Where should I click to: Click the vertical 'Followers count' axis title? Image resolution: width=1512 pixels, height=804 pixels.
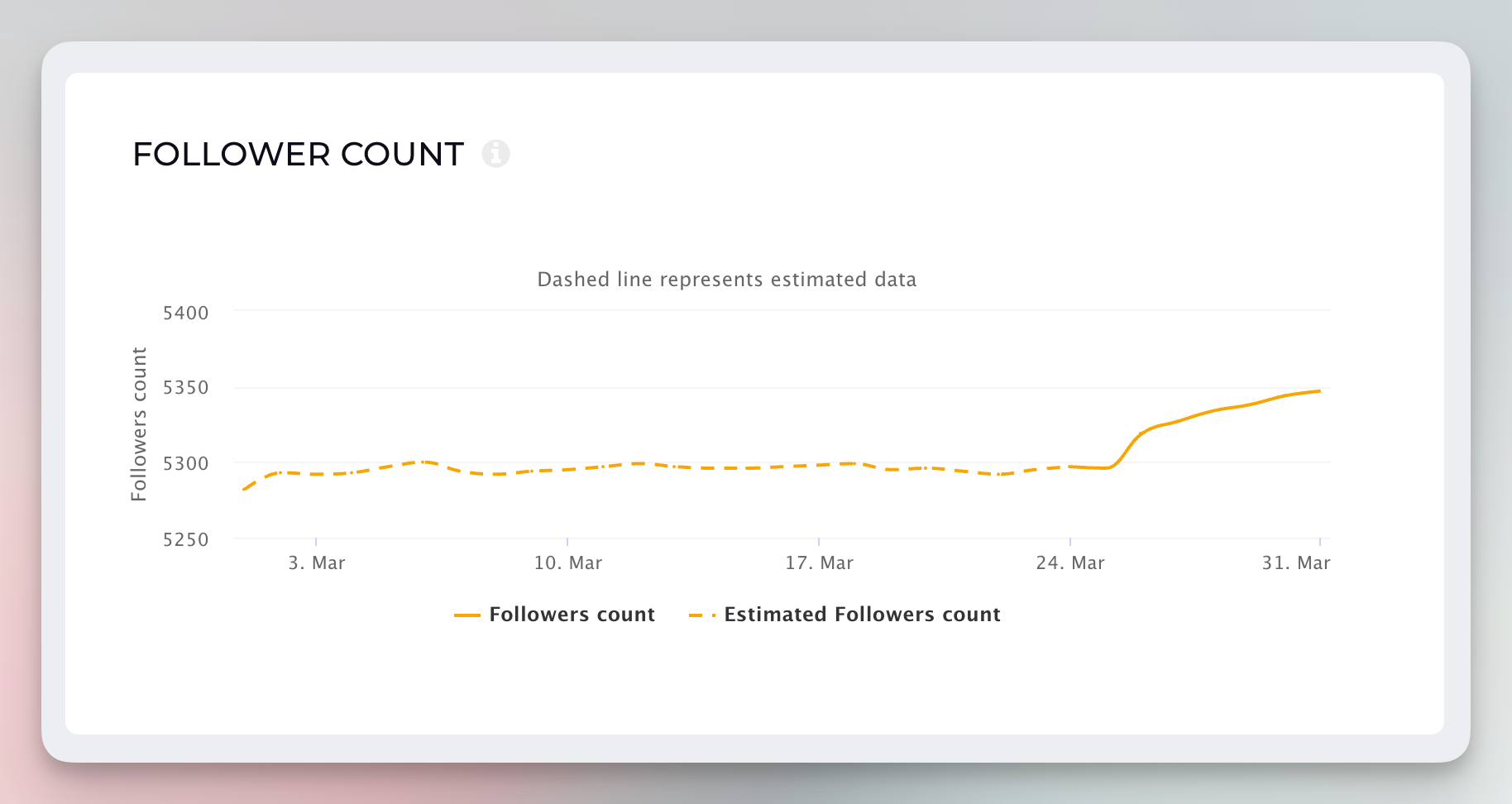(139, 424)
